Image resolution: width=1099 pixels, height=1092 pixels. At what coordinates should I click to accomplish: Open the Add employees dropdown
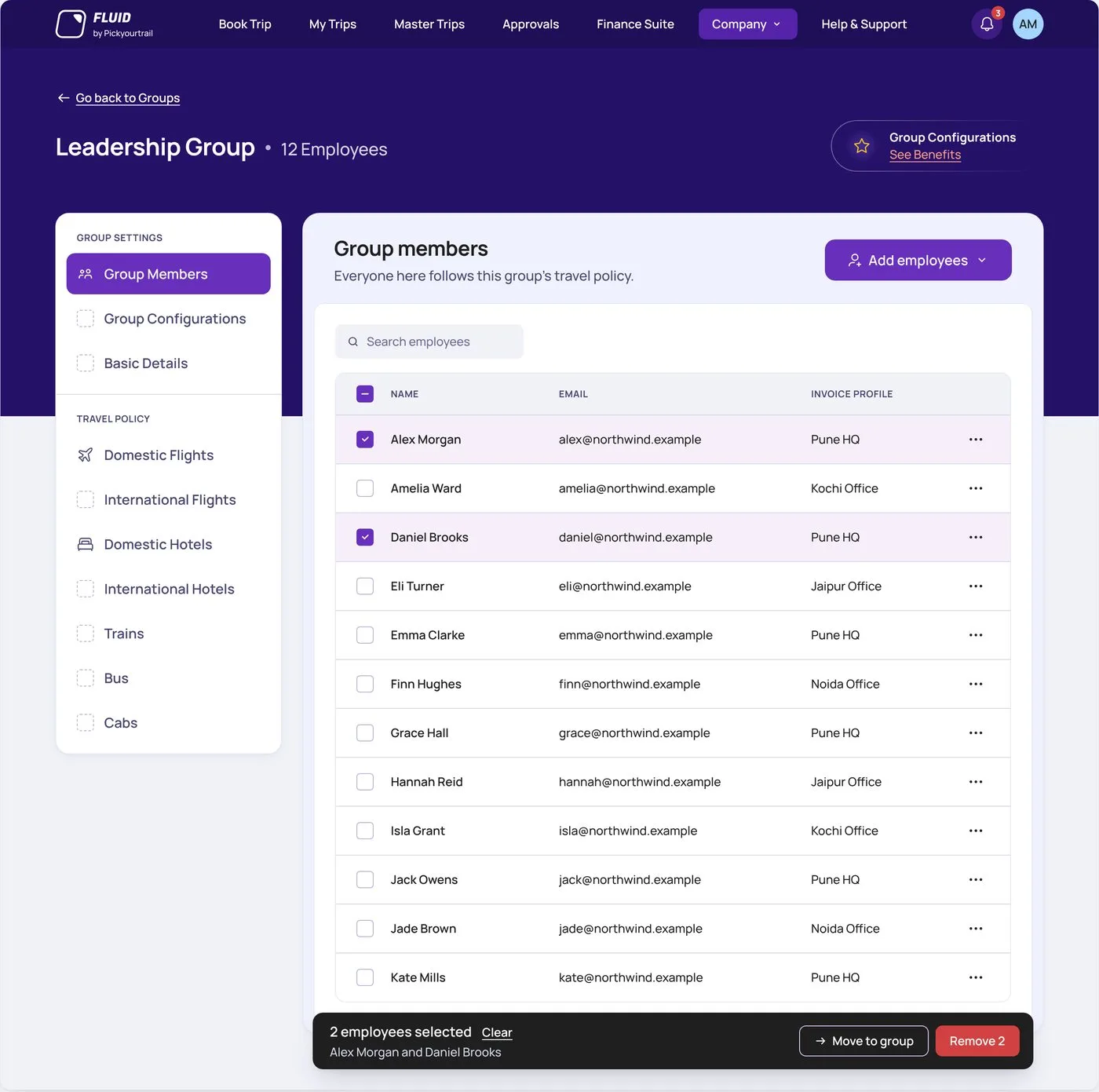(918, 260)
